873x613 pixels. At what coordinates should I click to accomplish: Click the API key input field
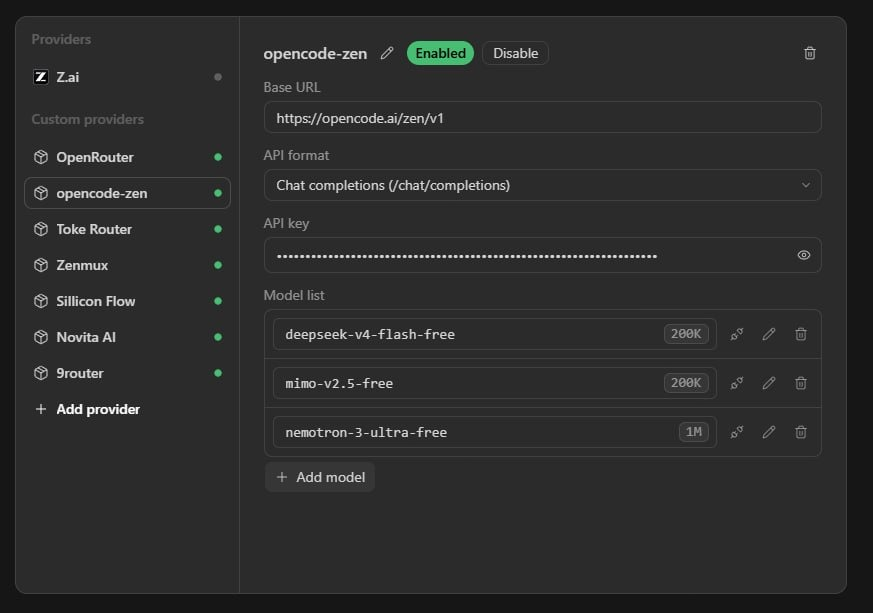tap(543, 255)
